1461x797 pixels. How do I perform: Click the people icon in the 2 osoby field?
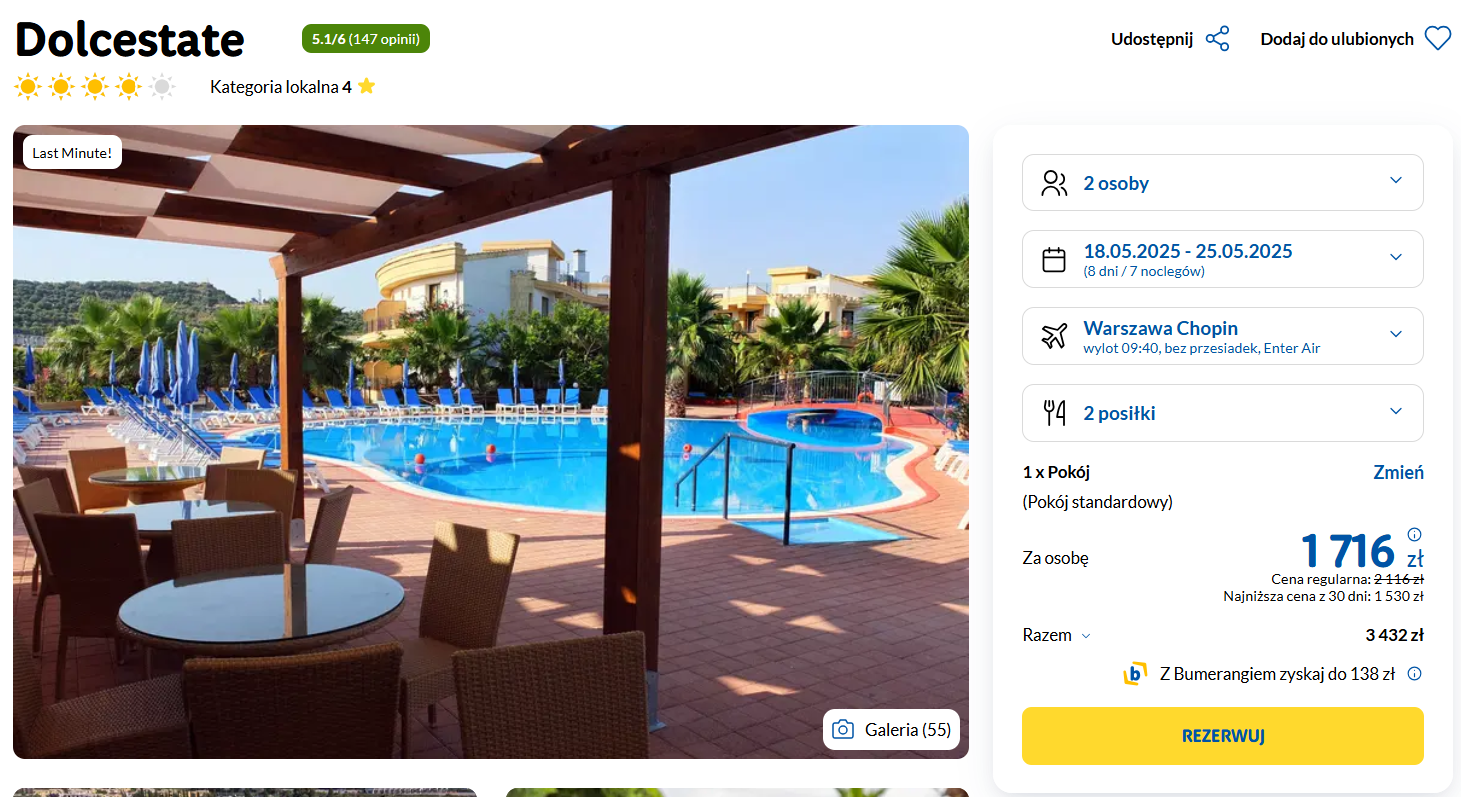pos(1054,183)
